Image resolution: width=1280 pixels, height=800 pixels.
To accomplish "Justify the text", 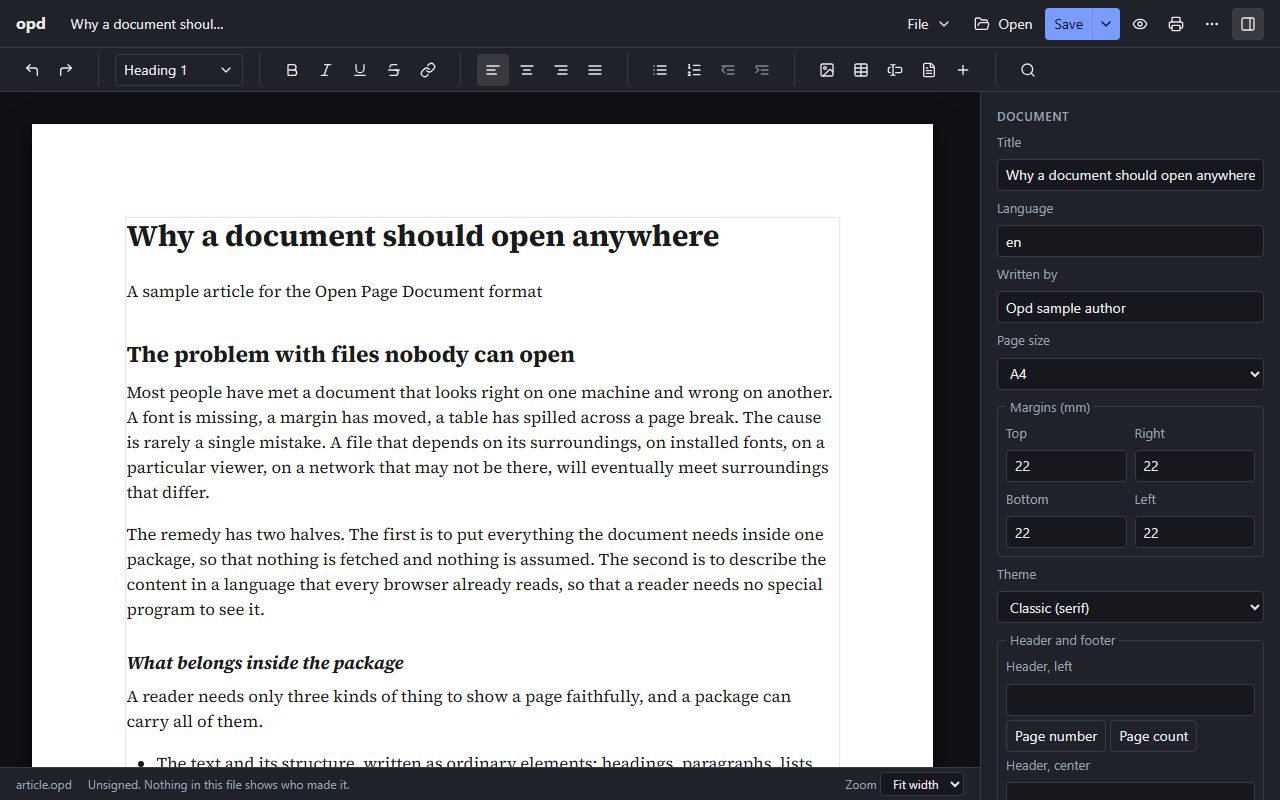I will (x=595, y=70).
